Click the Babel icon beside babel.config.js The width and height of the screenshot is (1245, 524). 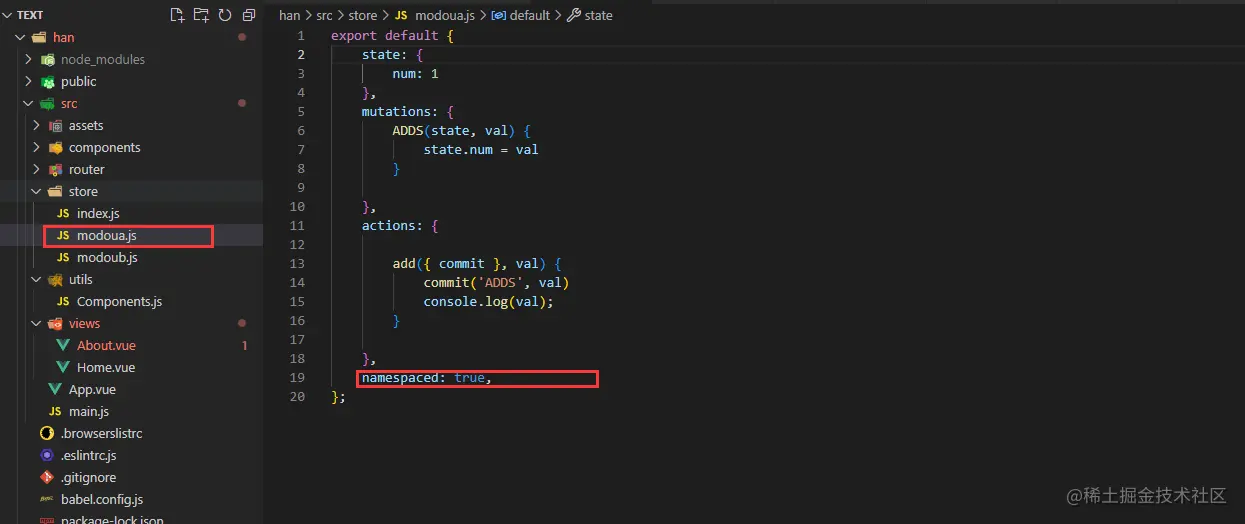(46, 499)
